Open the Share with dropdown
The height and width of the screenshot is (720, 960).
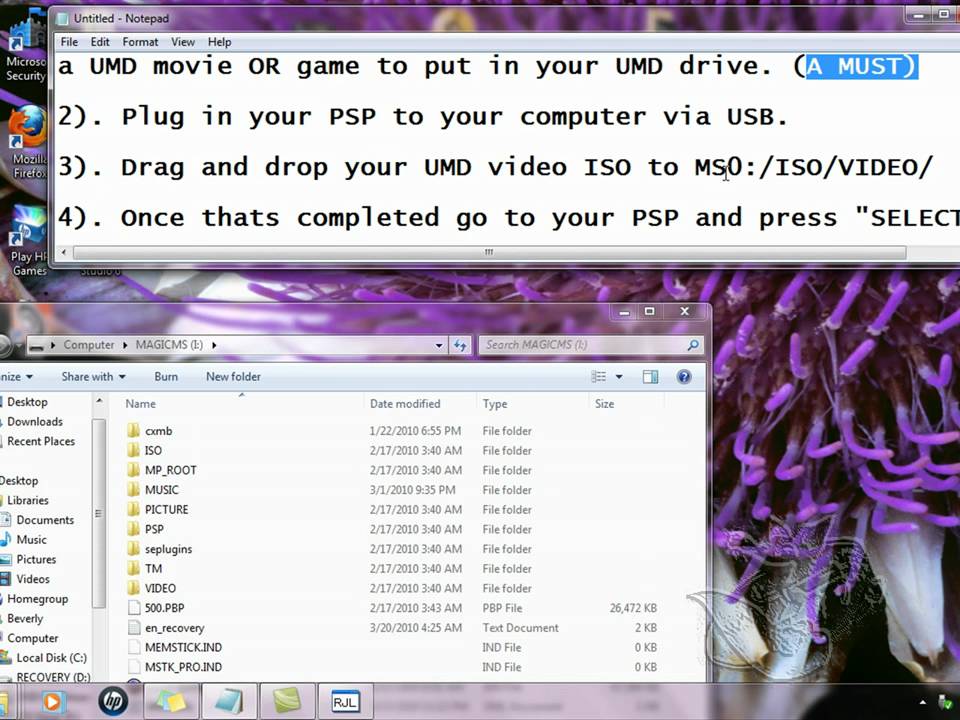[93, 377]
